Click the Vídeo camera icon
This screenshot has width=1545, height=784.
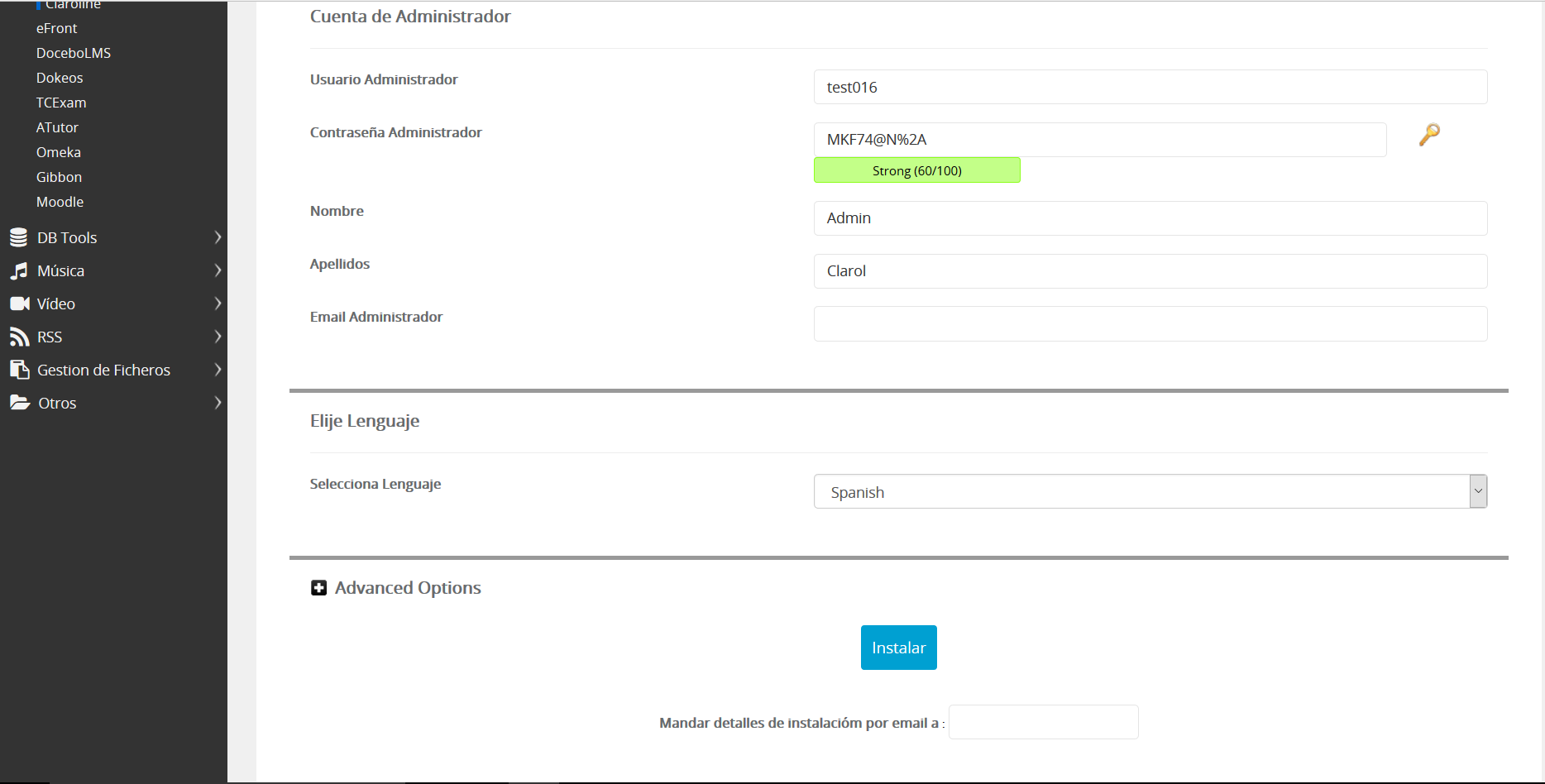coord(19,304)
